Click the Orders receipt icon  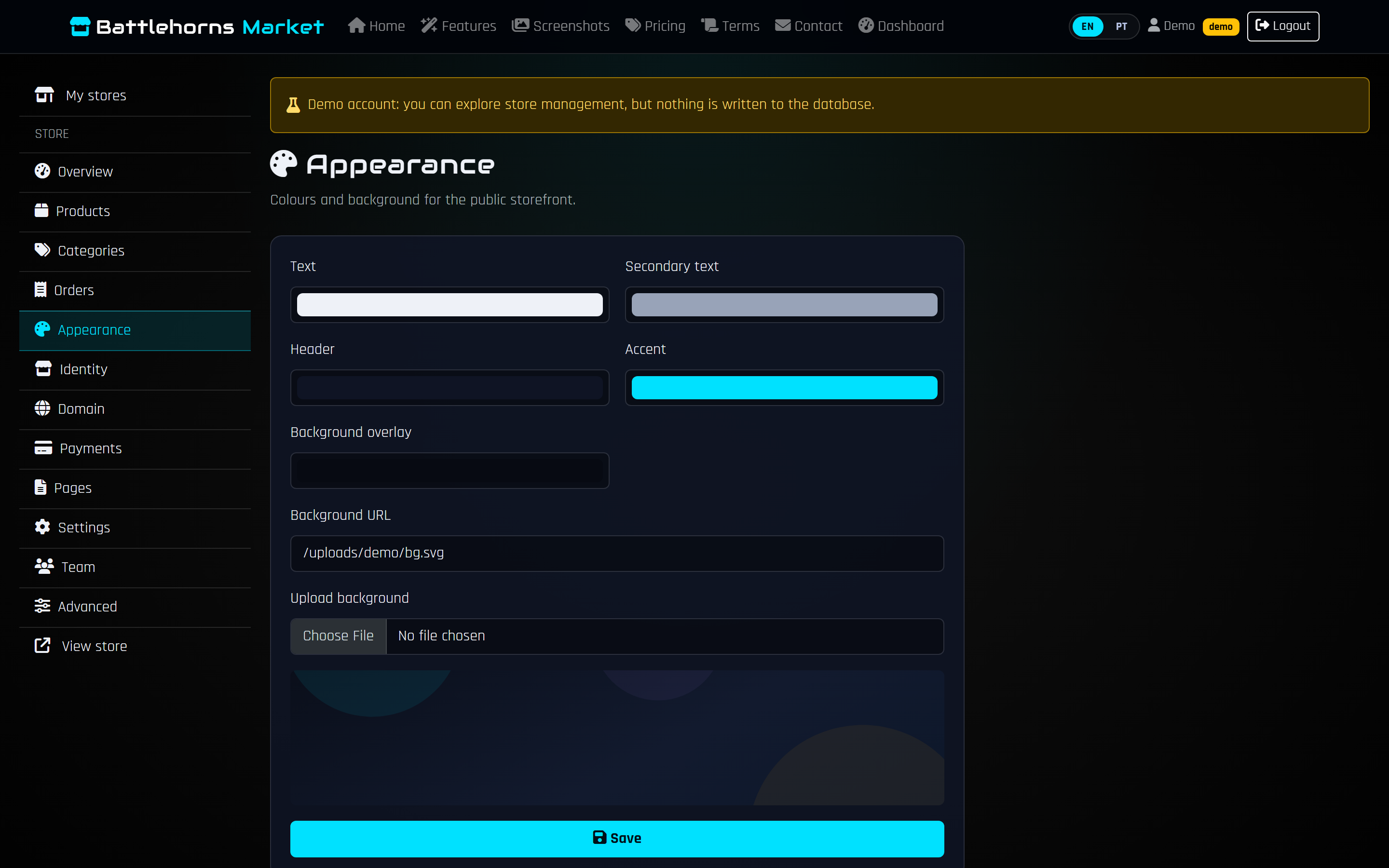click(40, 290)
